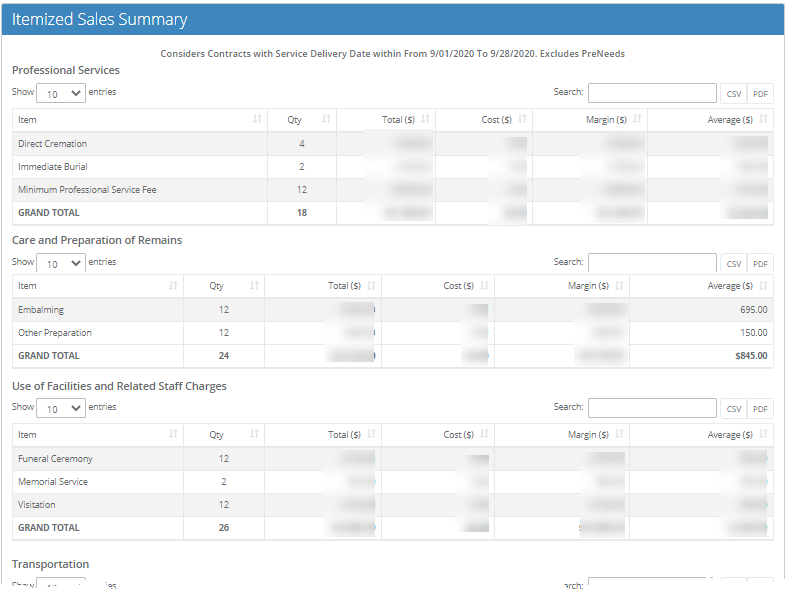Image resolution: width=792 pixels, height=601 pixels.
Task: Select the Embalming item
Action: 41,310
